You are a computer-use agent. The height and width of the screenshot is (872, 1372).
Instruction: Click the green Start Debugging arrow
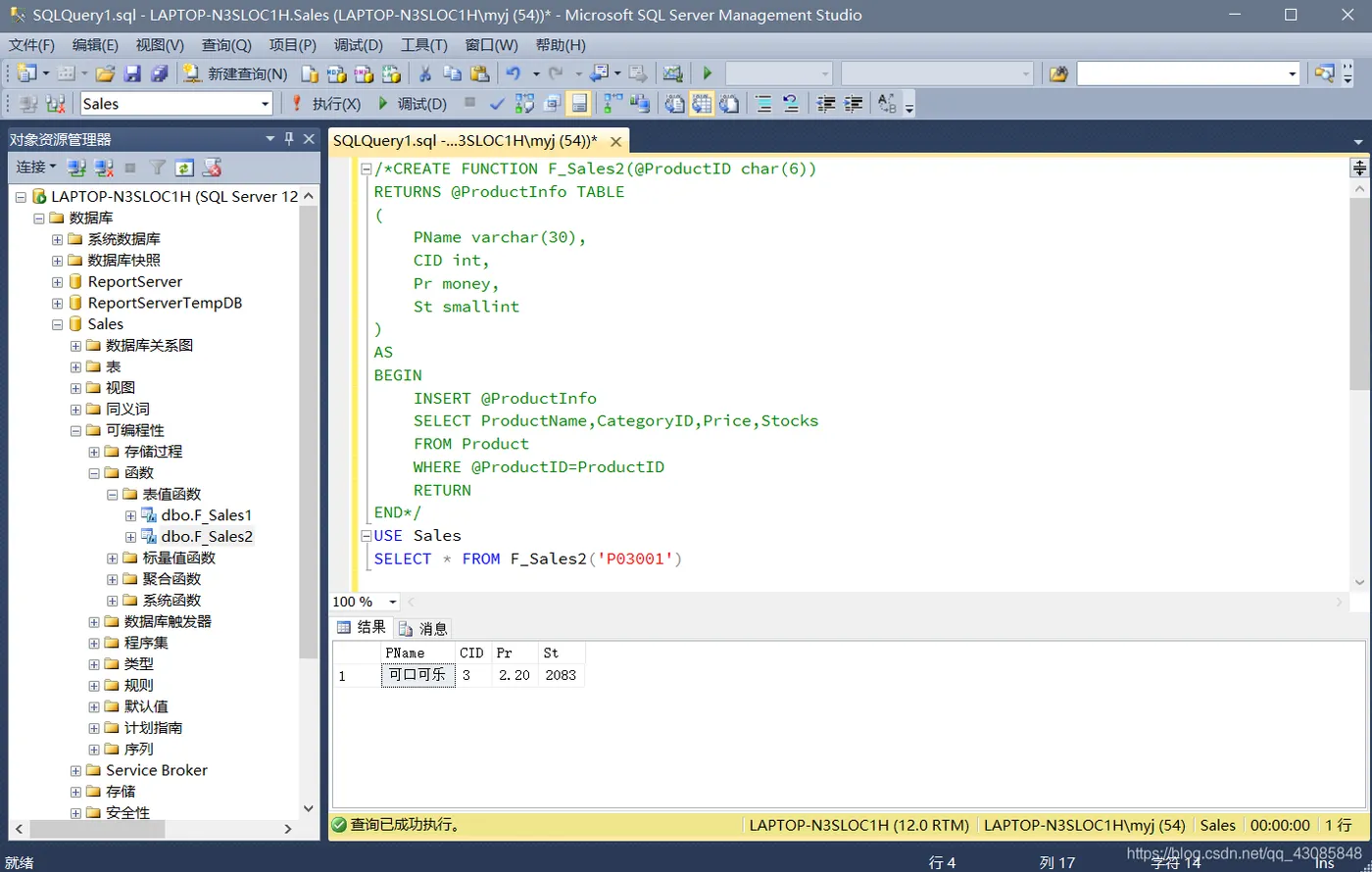(707, 73)
